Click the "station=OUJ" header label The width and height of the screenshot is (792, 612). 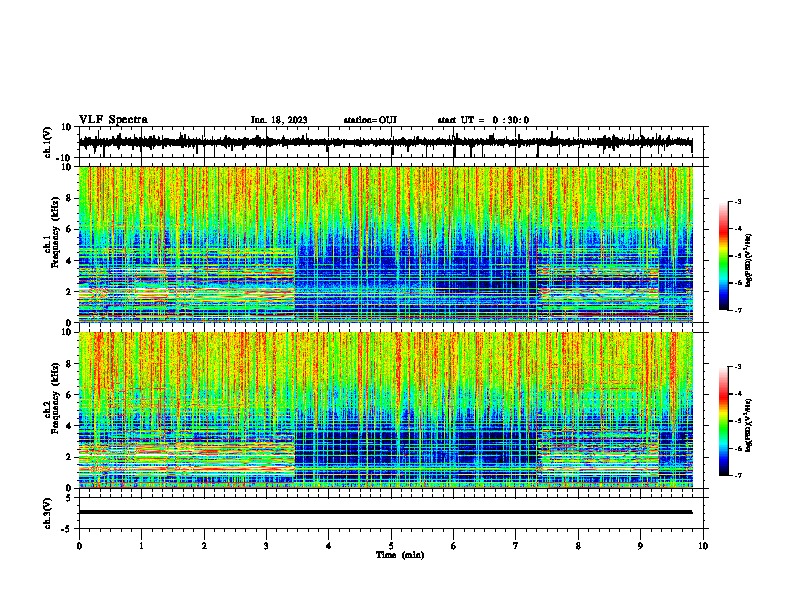[370, 120]
